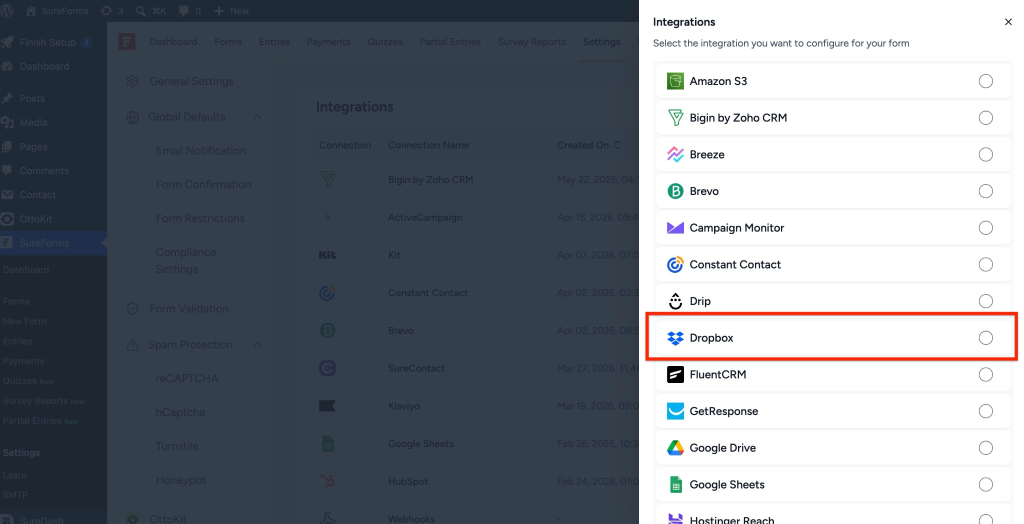Open the Partial Entries tab
Screen dimensions: 1024x524
450,42
